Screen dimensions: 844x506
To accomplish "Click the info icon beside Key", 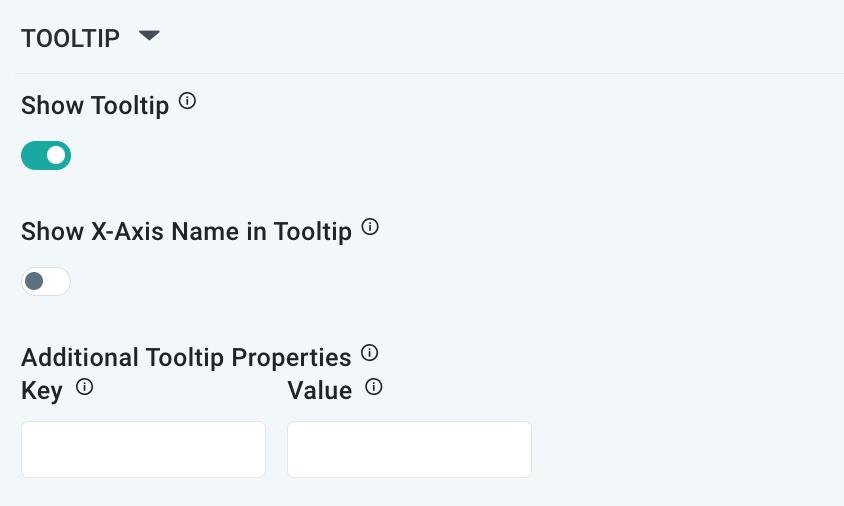I will click(85, 387).
